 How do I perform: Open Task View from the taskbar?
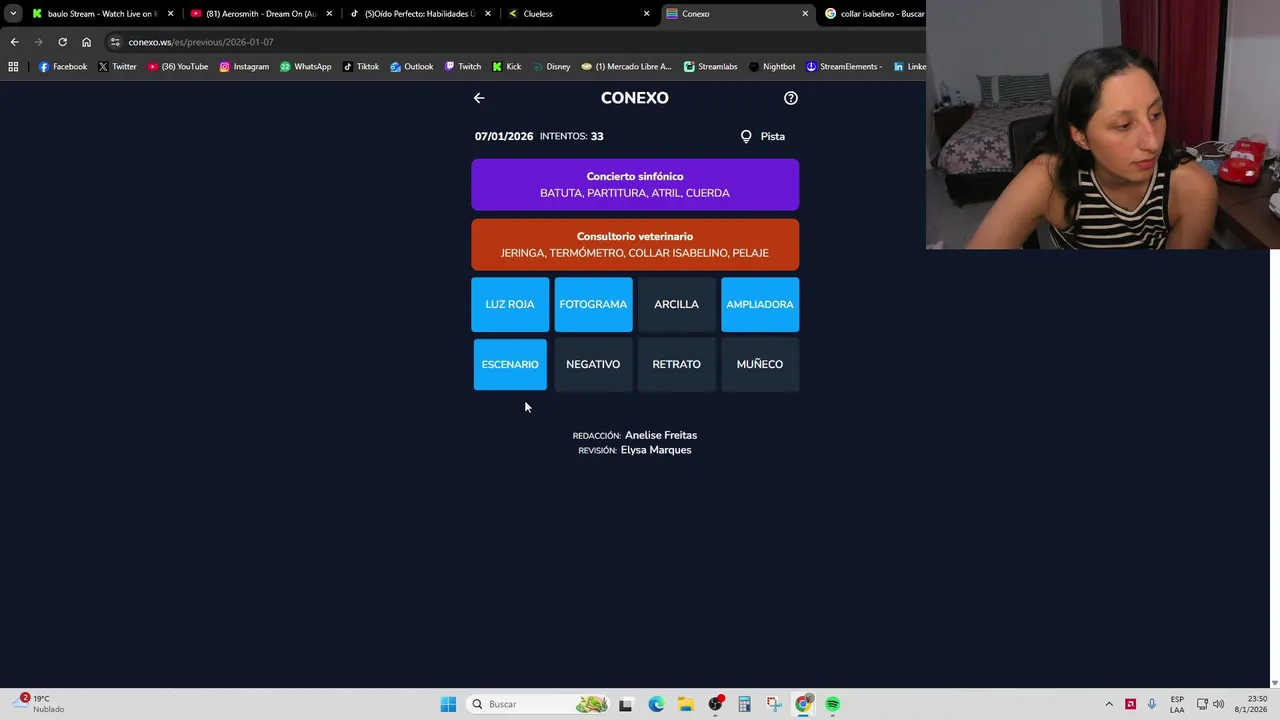[625, 704]
